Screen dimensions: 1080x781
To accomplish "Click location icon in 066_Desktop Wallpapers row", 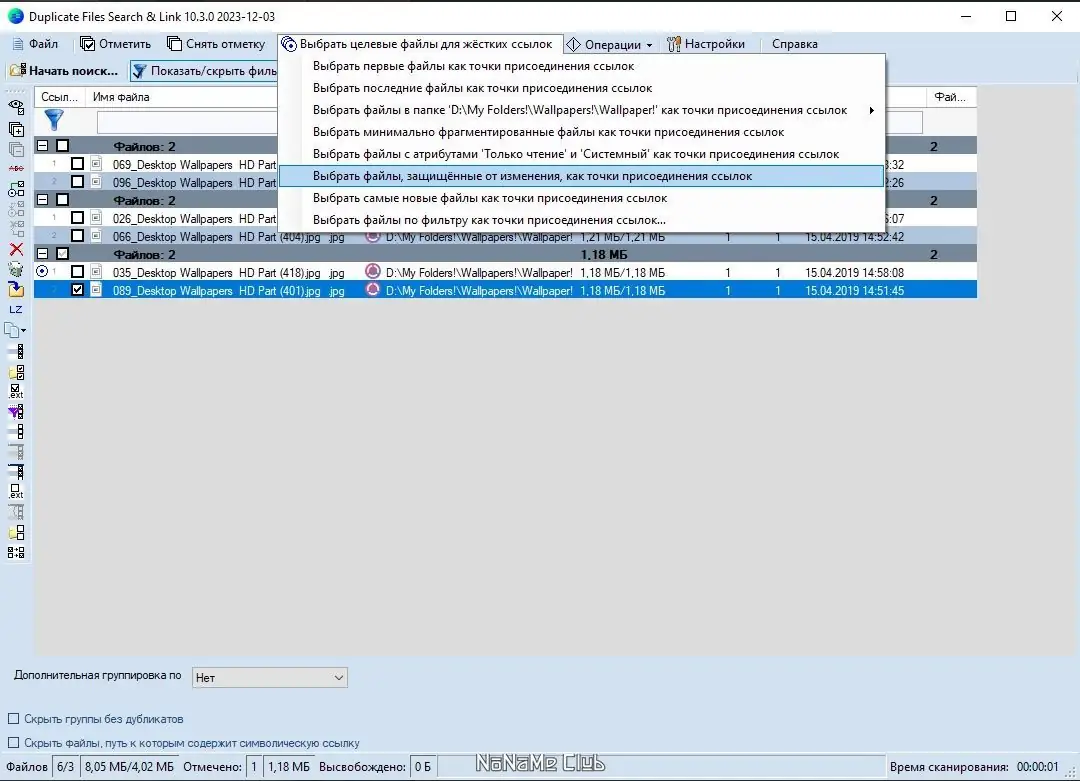I will (373, 236).
